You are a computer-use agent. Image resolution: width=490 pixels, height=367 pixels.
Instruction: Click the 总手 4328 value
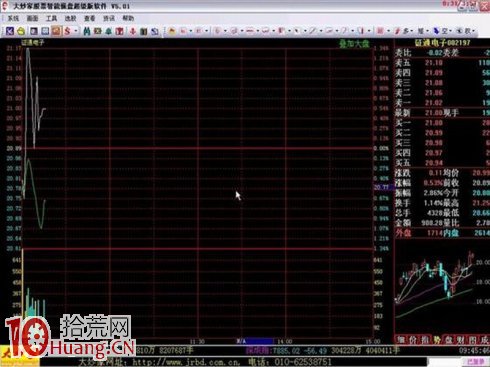coord(435,213)
